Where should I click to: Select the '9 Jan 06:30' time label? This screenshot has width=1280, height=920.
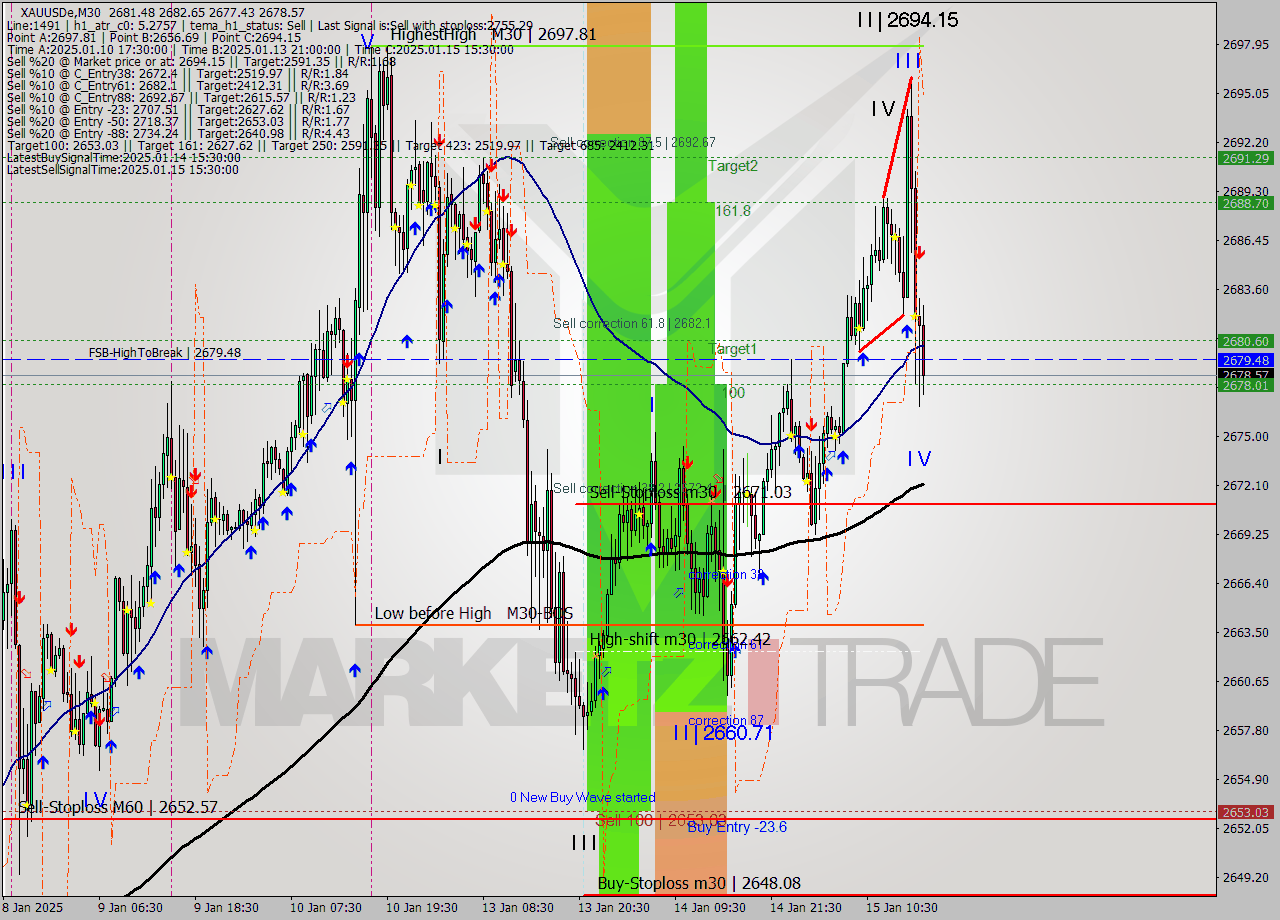(x=131, y=908)
